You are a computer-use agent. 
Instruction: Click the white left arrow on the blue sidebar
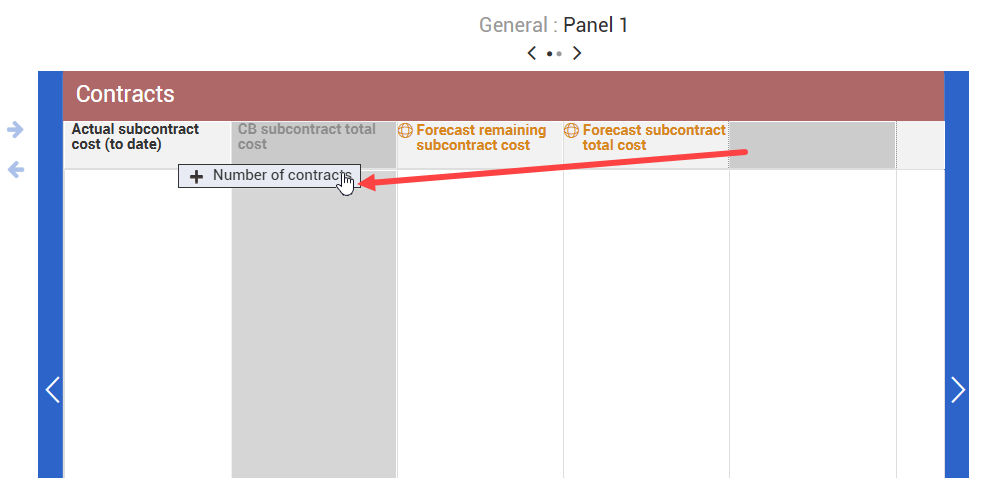pyautogui.click(x=53, y=389)
